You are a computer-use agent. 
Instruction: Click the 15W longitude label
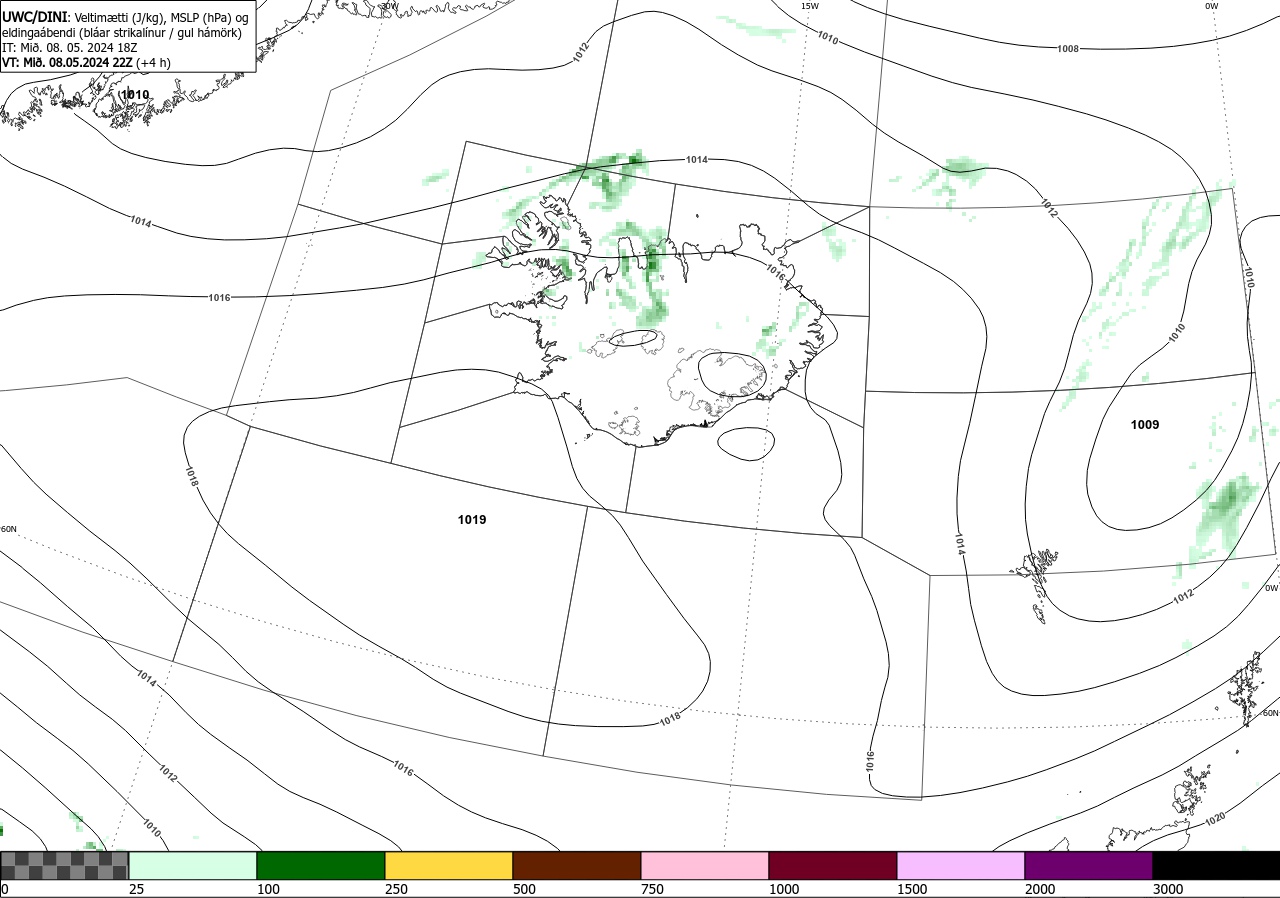810,6
